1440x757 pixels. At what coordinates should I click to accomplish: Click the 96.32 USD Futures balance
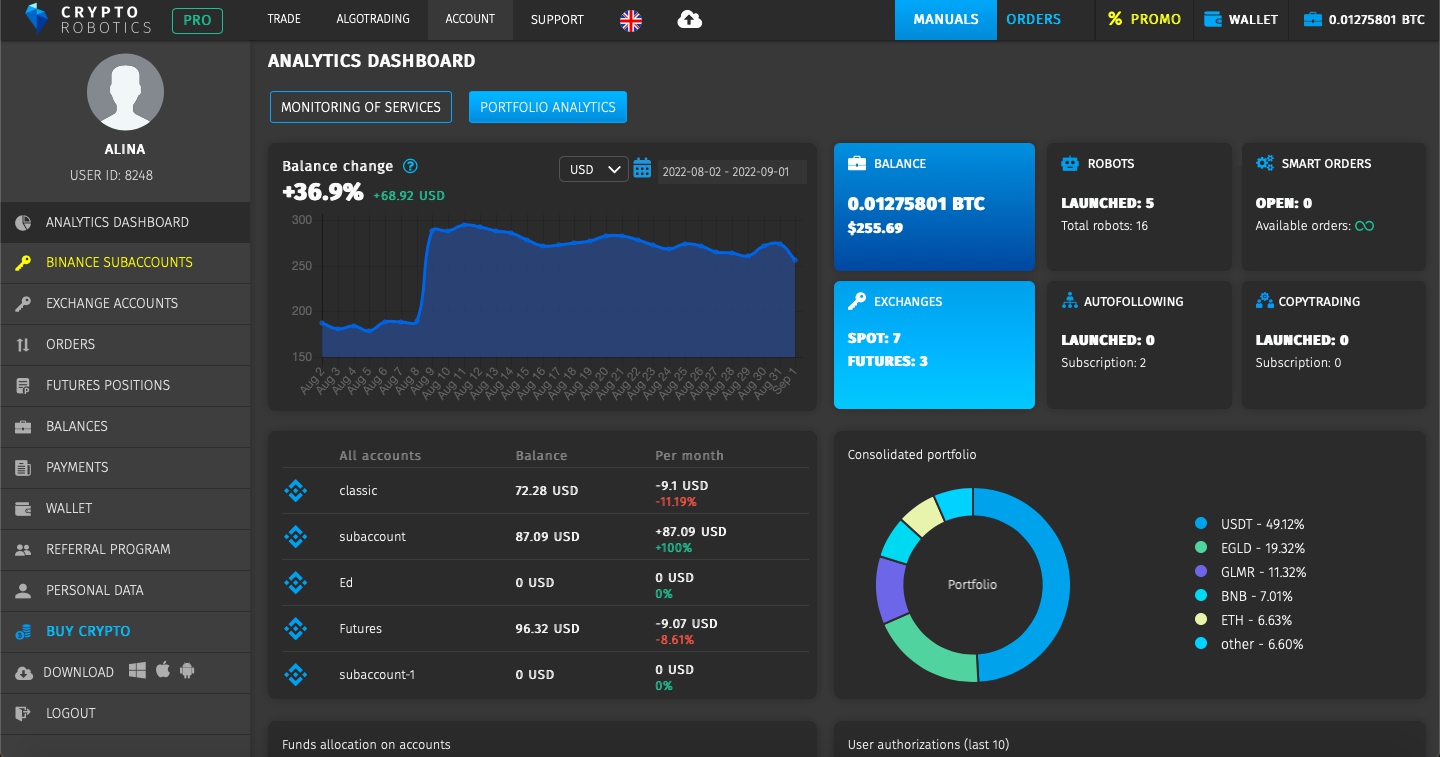point(547,629)
